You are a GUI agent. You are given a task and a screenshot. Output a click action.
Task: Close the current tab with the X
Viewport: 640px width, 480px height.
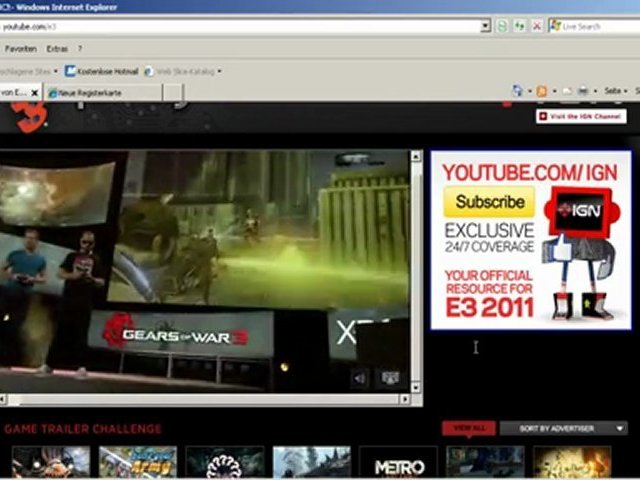(36, 92)
